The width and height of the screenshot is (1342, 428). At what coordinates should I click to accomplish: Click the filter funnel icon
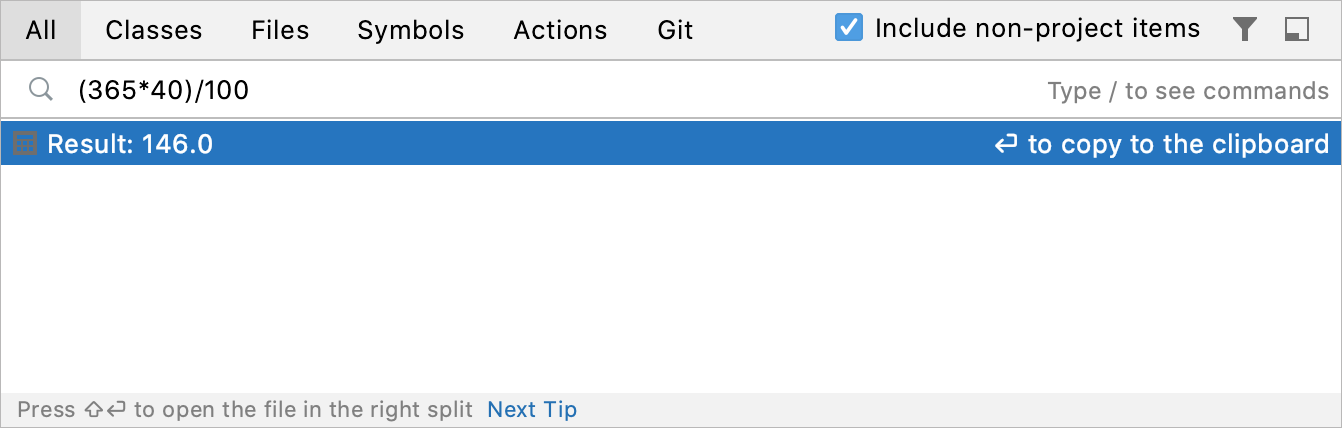point(1244,30)
